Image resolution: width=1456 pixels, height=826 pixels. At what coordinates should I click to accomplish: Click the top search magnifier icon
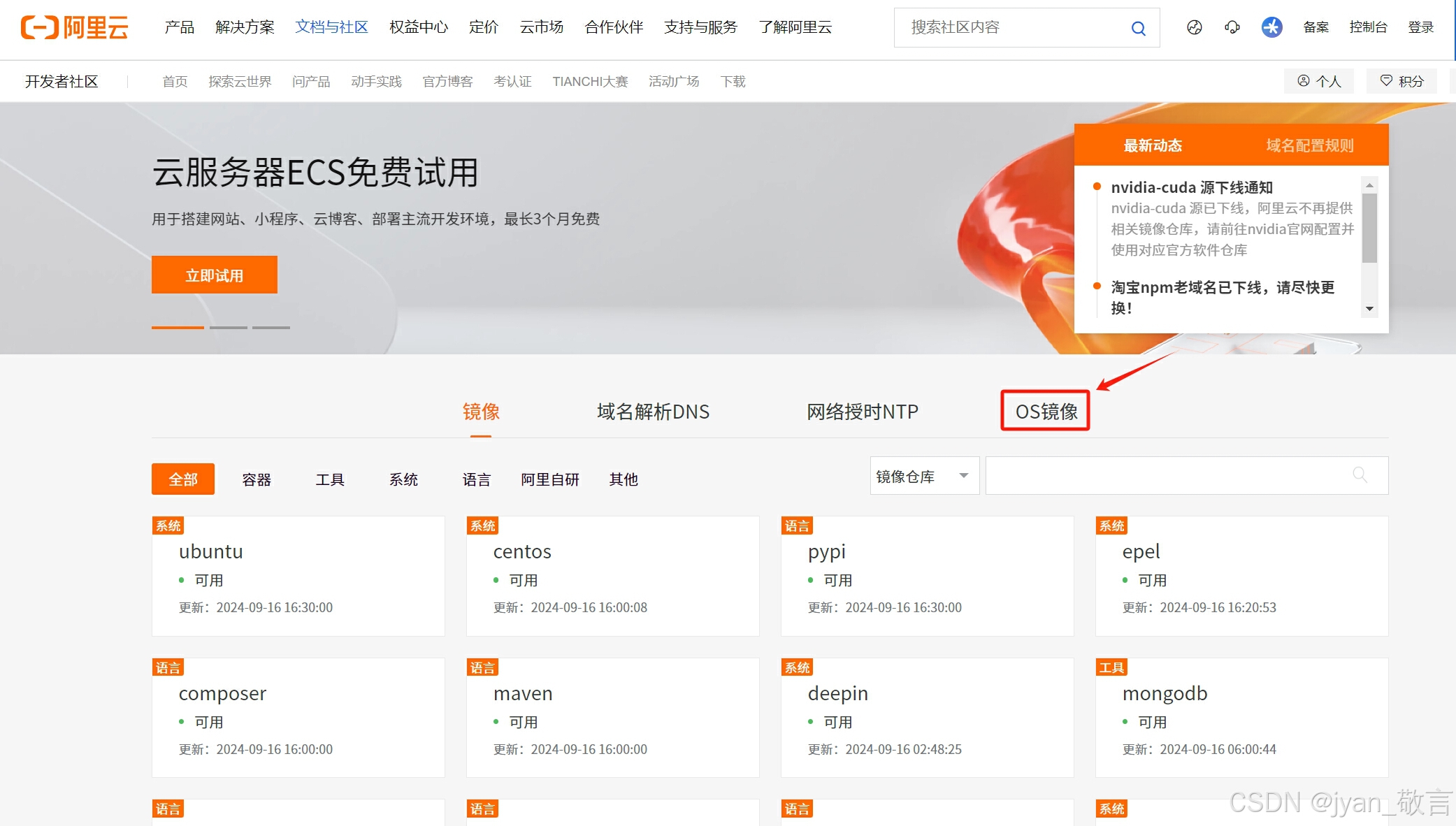coord(1138,28)
